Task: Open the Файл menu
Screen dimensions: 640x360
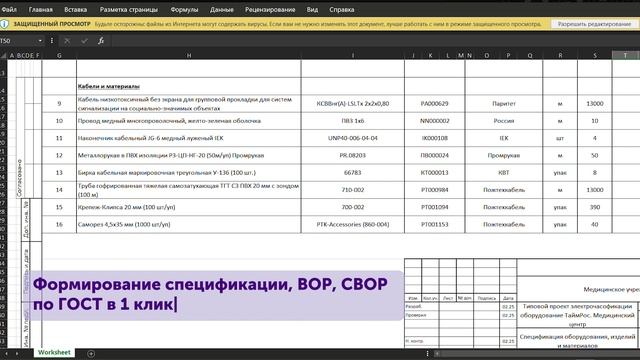Action: pos(9,9)
